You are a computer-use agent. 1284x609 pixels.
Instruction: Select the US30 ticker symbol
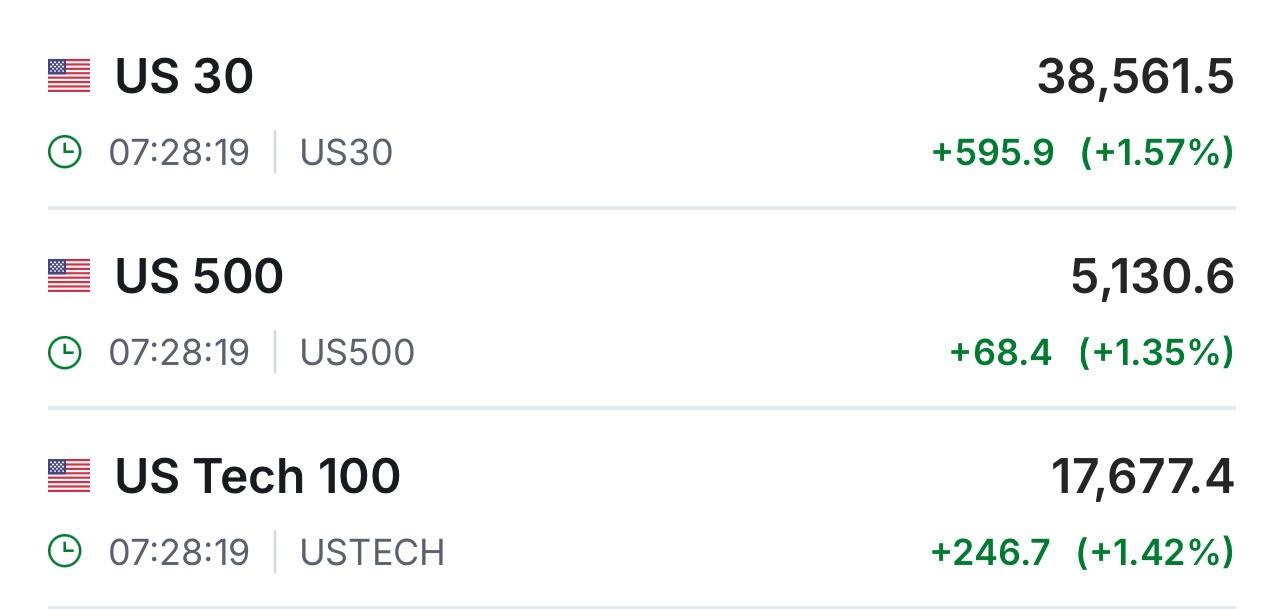pyautogui.click(x=346, y=153)
